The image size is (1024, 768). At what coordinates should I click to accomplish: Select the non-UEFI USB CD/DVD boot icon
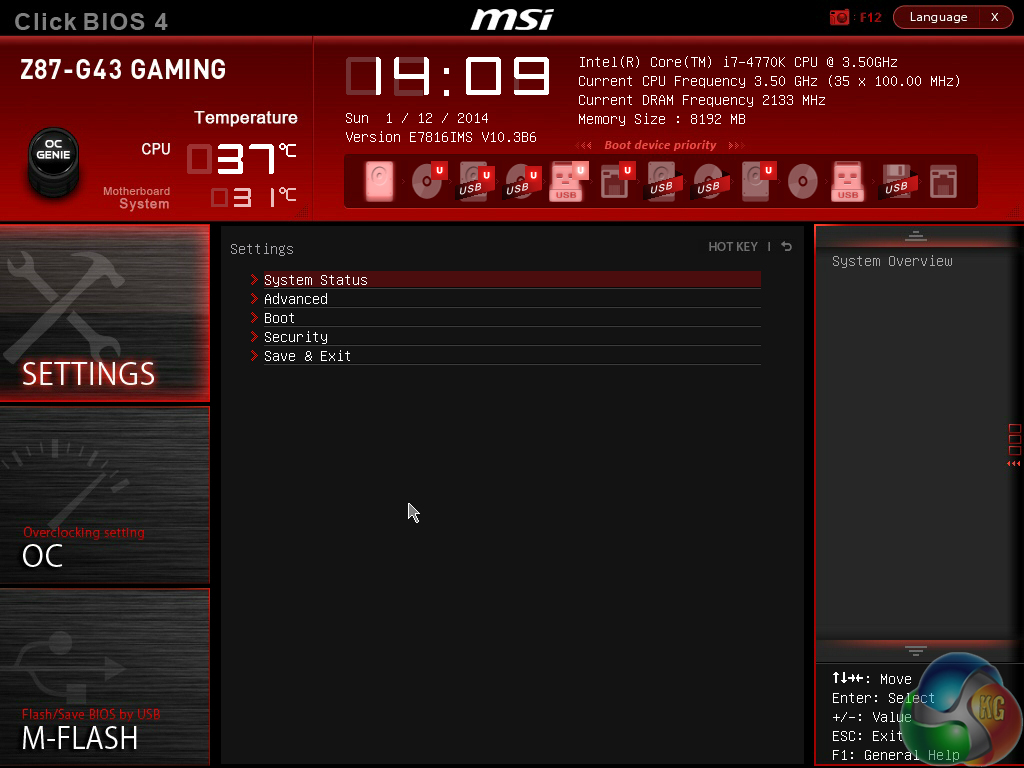tap(709, 181)
